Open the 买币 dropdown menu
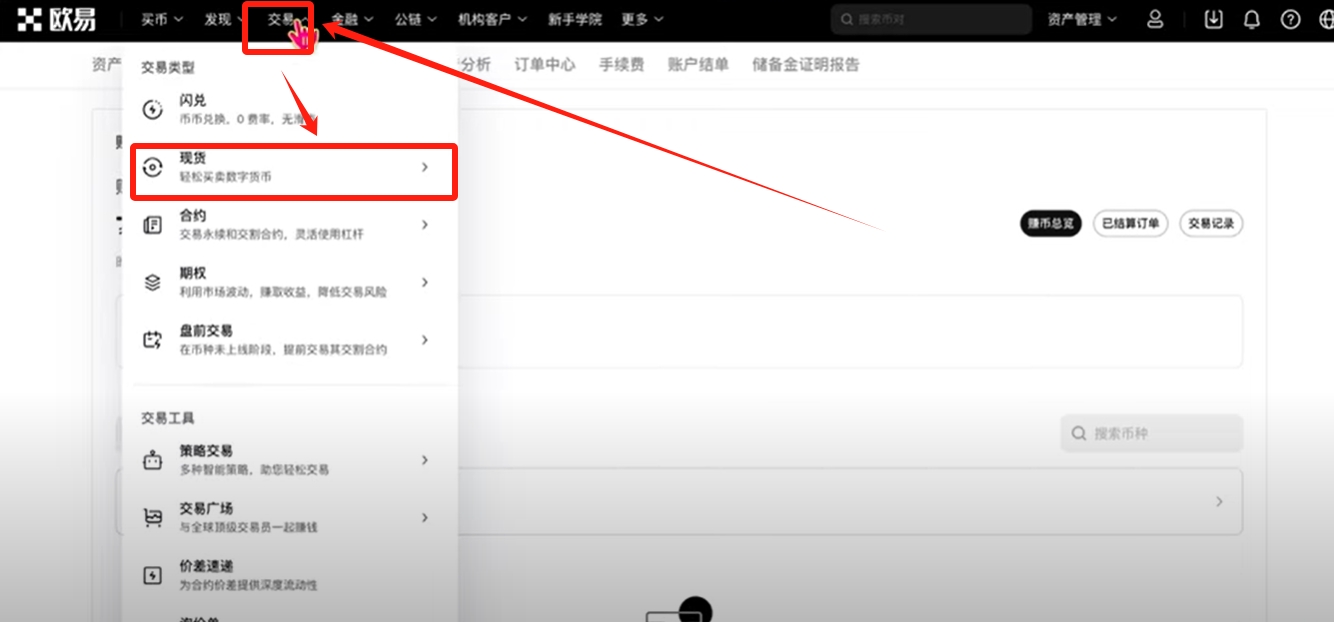The width and height of the screenshot is (1334, 622). (x=161, y=19)
